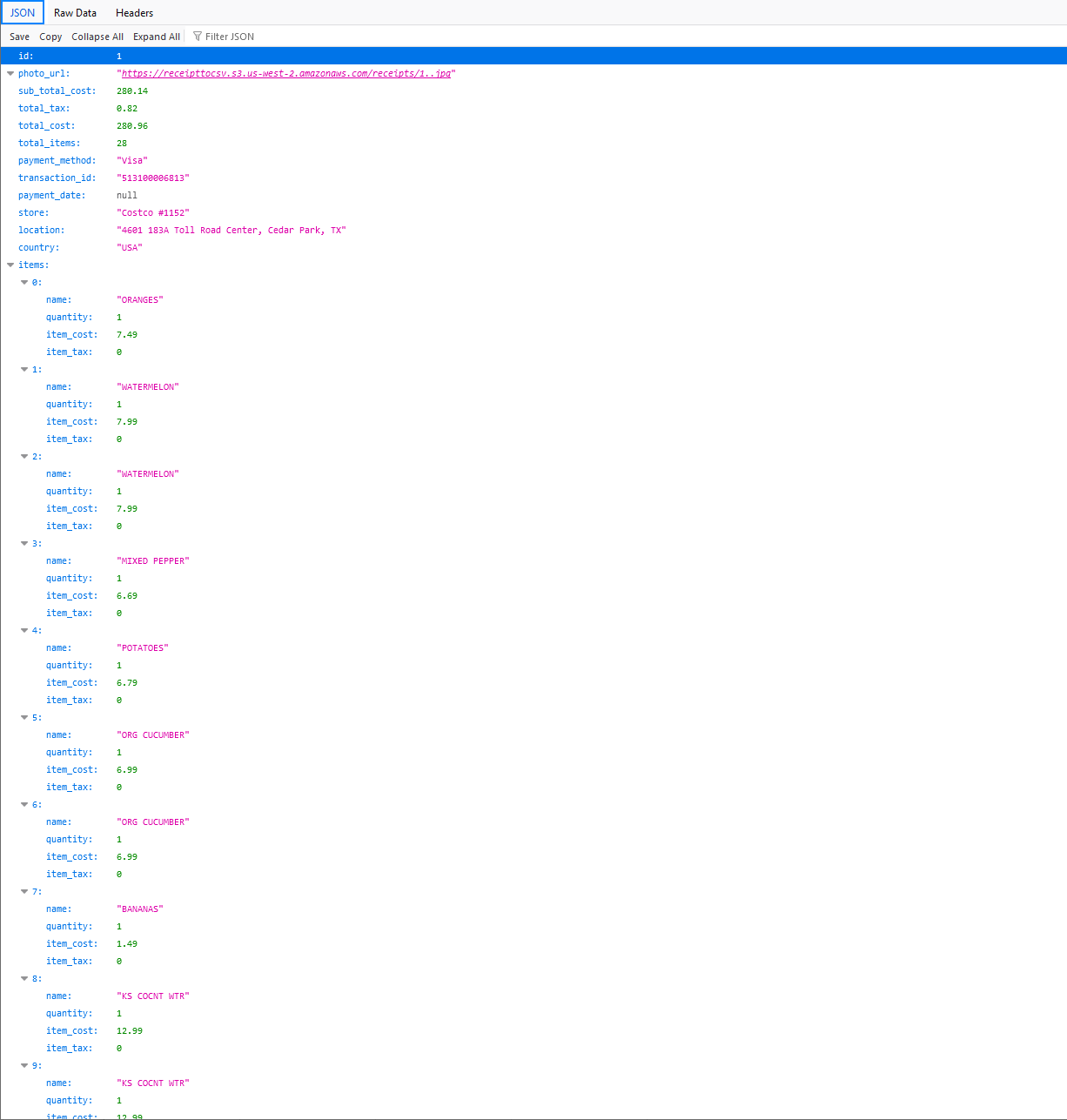Viewport: 1067px width, 1120px height.
Task: Open the receipt photo URL link
Action: pos(286,74)
